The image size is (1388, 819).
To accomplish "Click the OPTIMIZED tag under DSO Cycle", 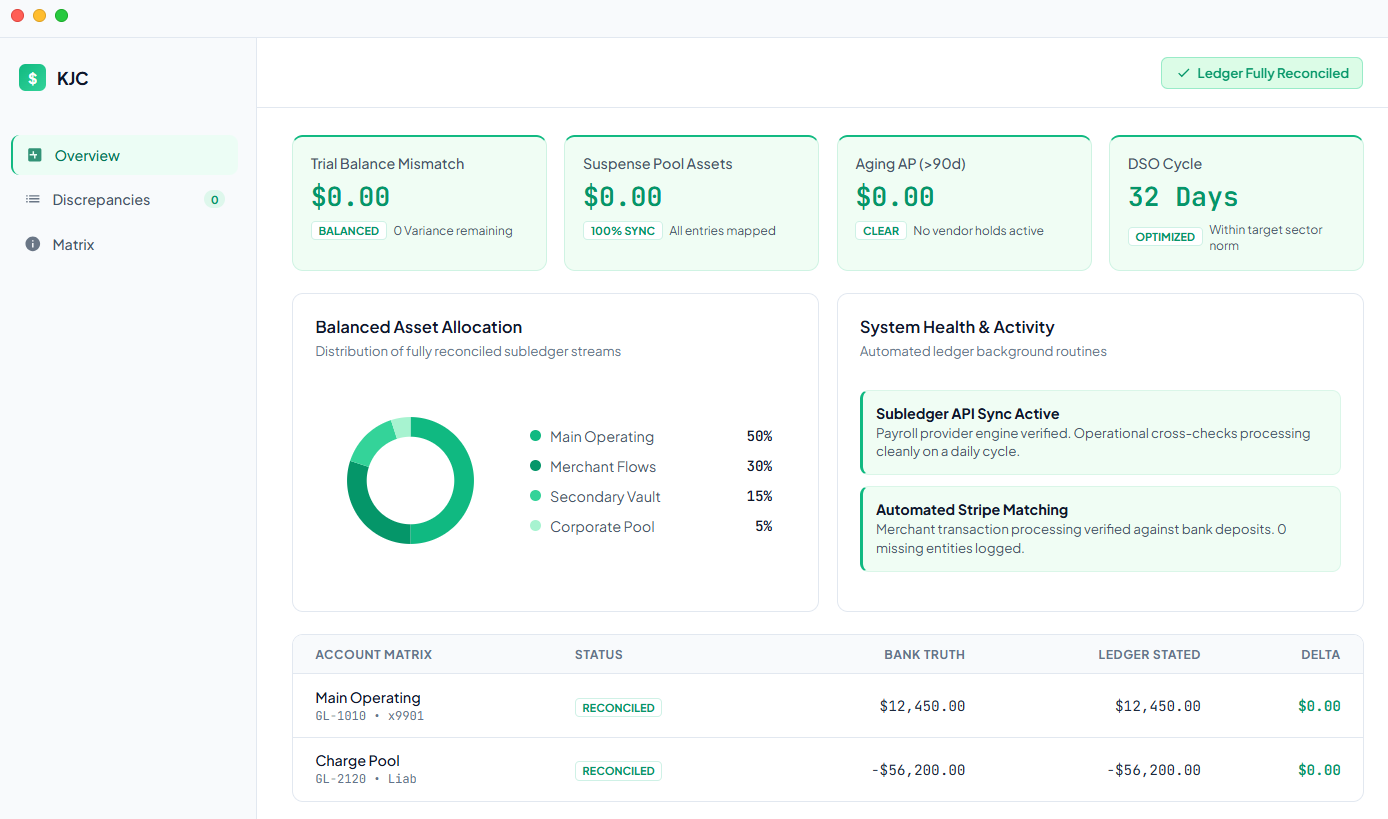I will (x=1165, y=237).
